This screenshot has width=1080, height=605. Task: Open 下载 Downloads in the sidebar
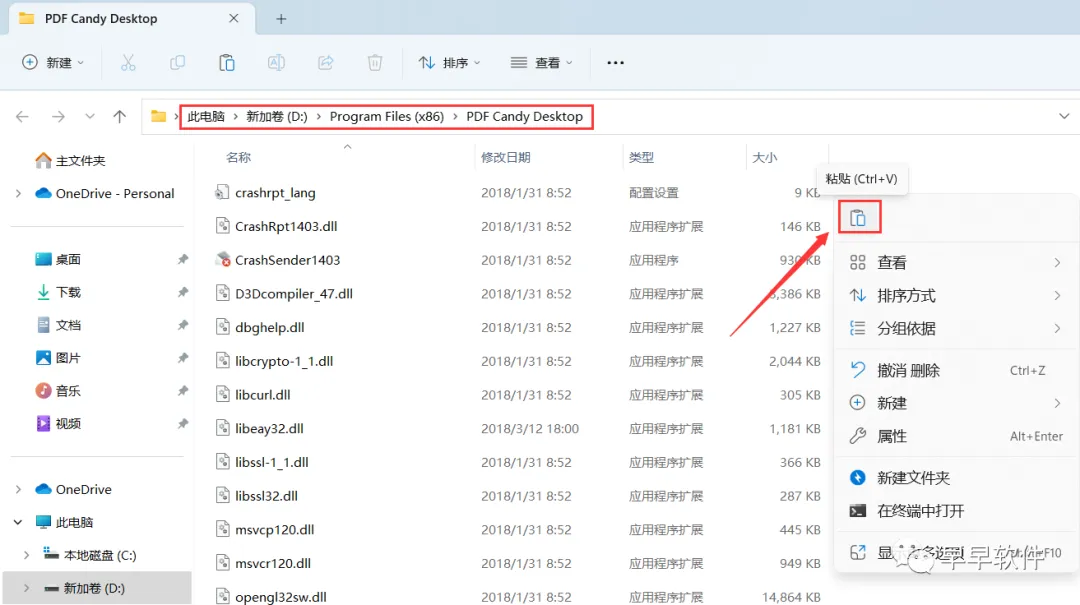tap(58, 292)
